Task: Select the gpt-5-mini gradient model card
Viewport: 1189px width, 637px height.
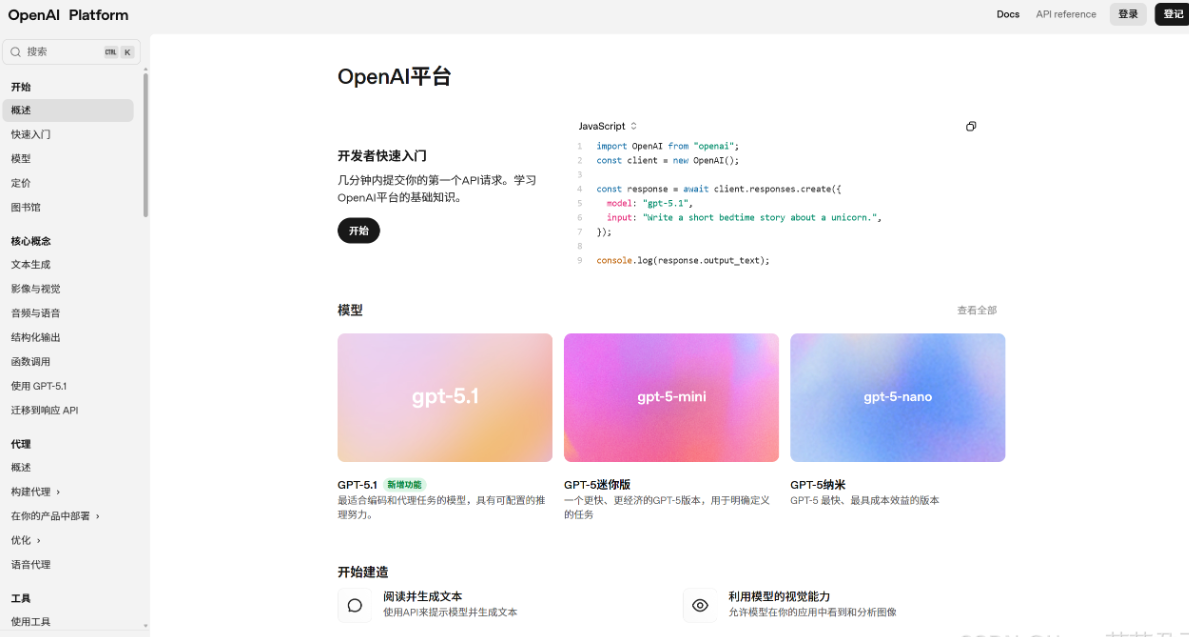Action: pos(671,397)
